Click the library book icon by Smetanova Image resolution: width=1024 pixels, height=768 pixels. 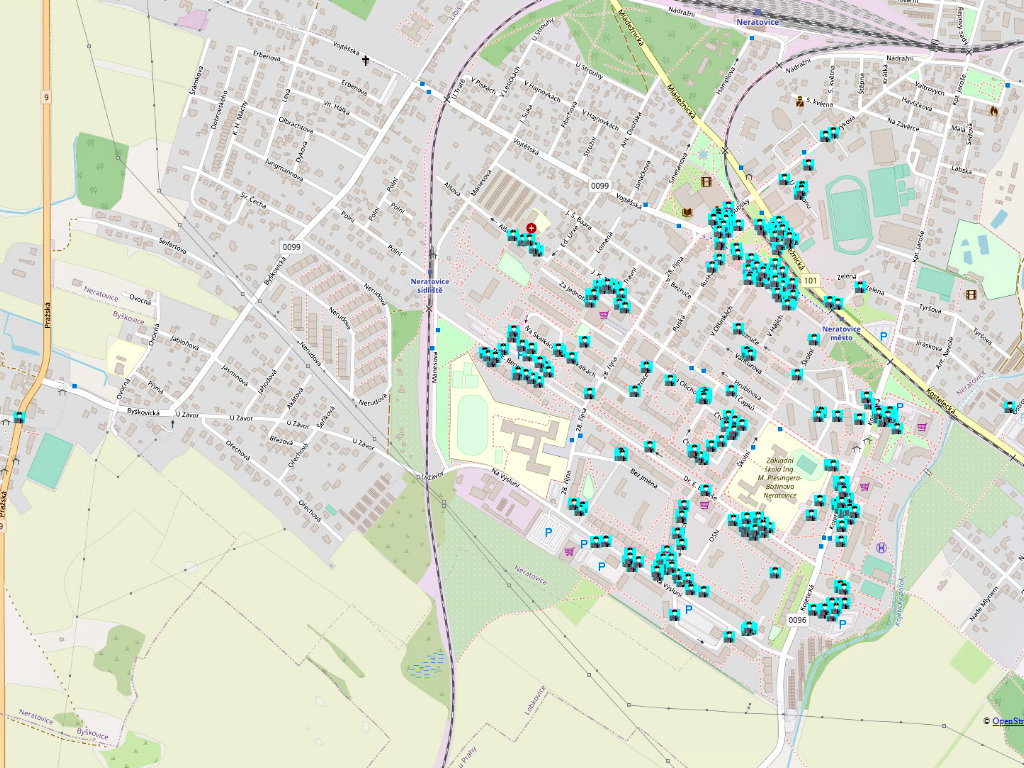(x=686, y=212)
